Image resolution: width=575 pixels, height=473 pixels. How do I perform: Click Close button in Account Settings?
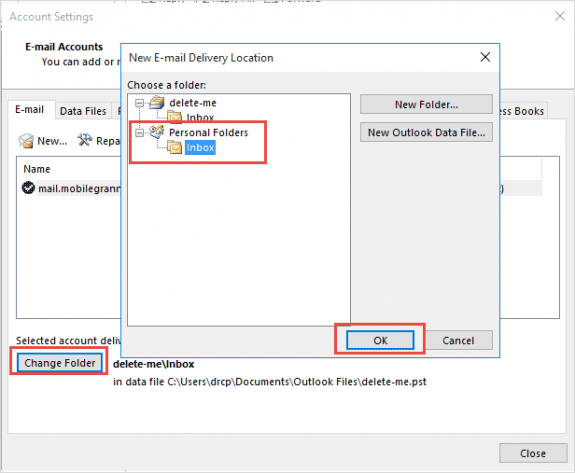point(533,453)
